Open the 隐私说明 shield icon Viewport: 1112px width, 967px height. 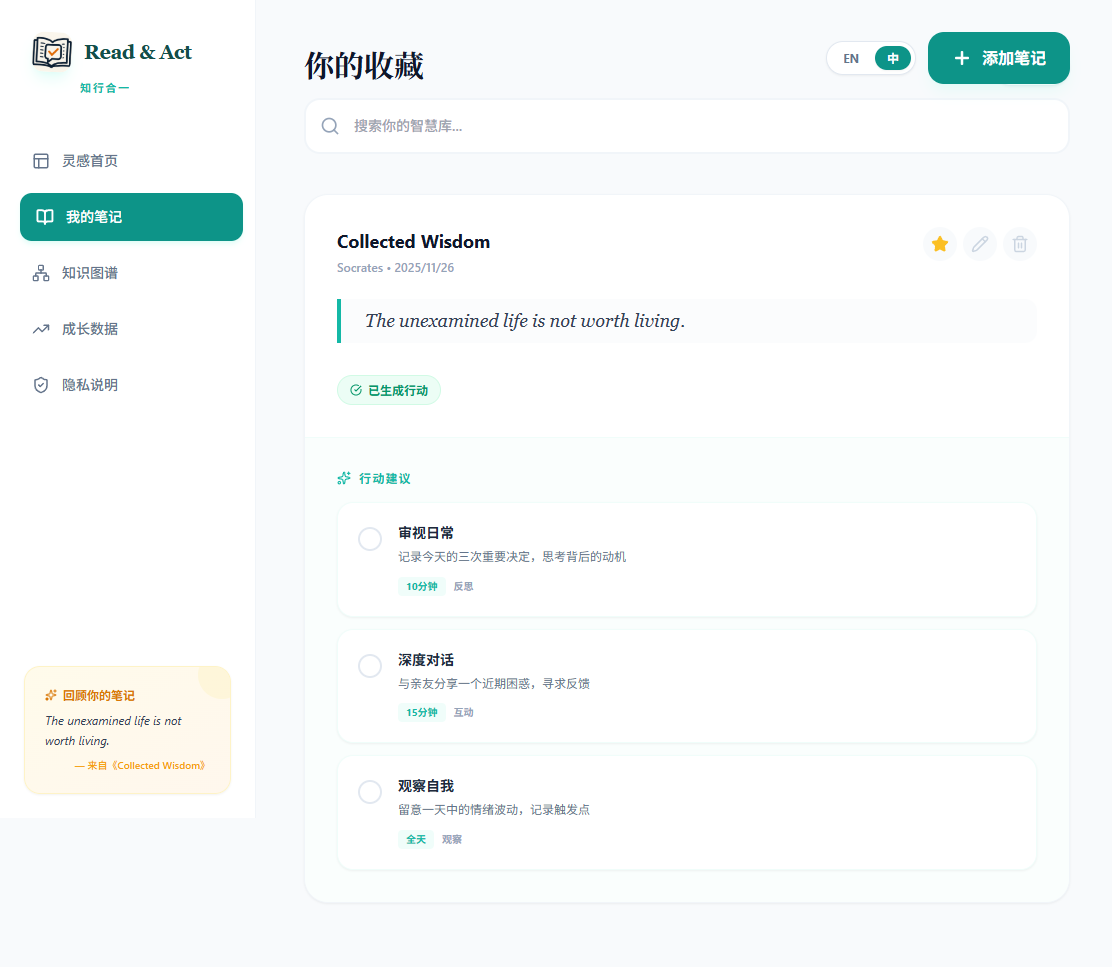point(40,384)
